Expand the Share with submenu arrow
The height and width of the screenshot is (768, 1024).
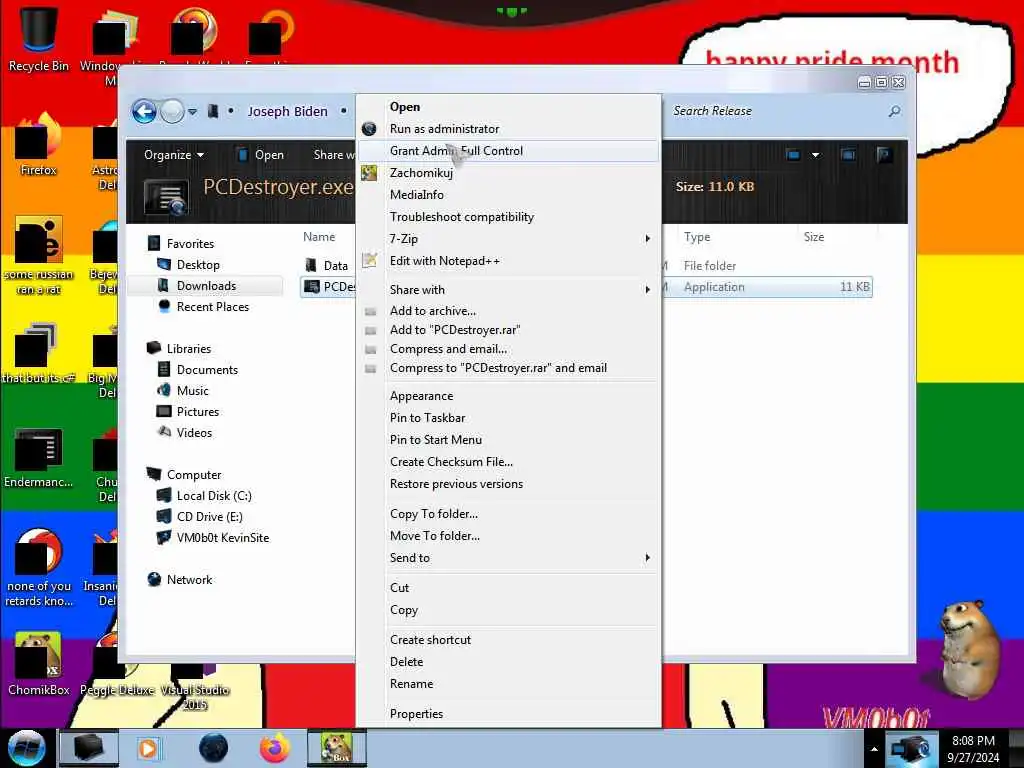click(x=647, y=289)
